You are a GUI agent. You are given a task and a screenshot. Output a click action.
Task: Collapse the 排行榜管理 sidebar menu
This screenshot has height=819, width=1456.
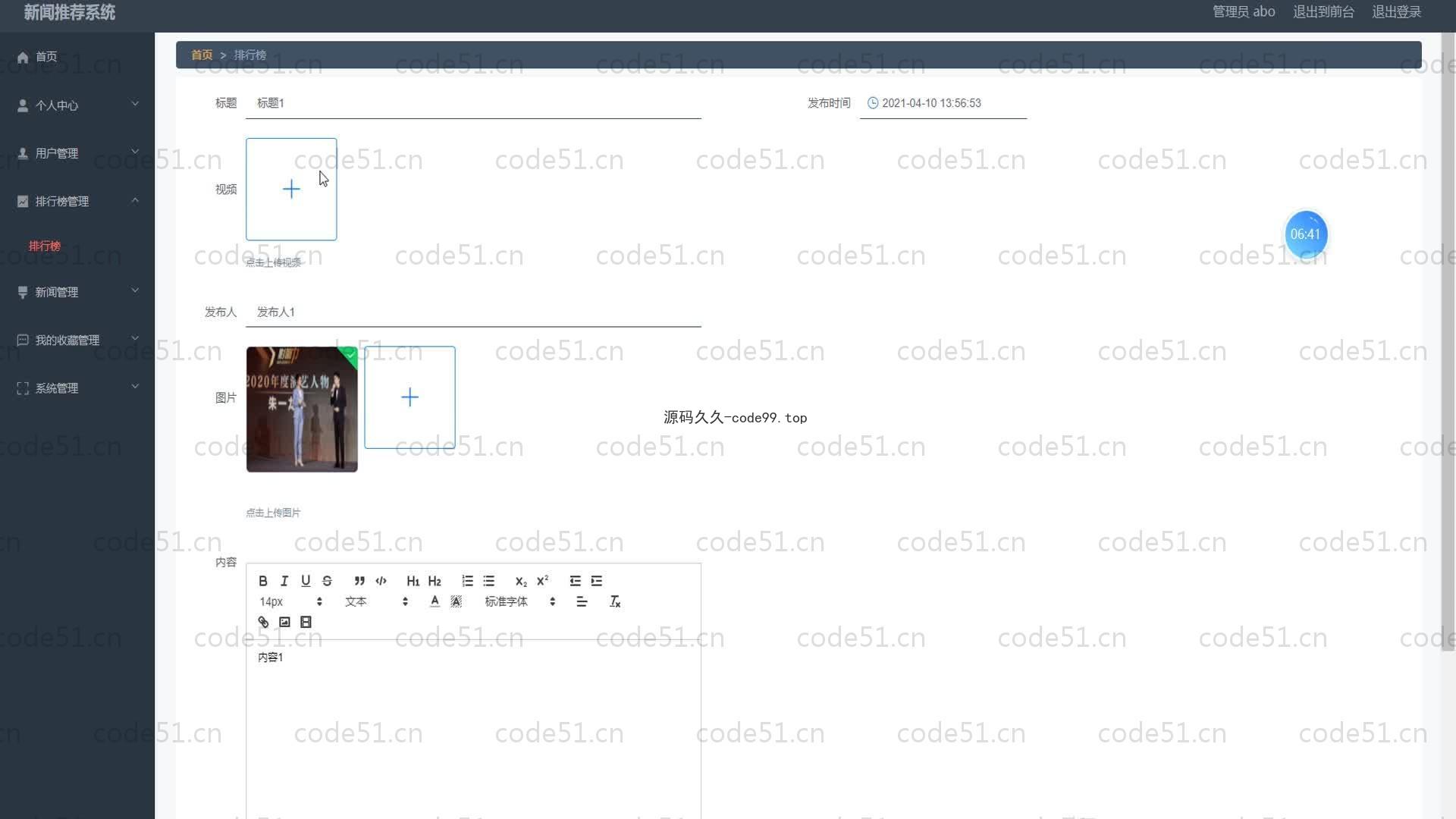click(x=77, y=201)
